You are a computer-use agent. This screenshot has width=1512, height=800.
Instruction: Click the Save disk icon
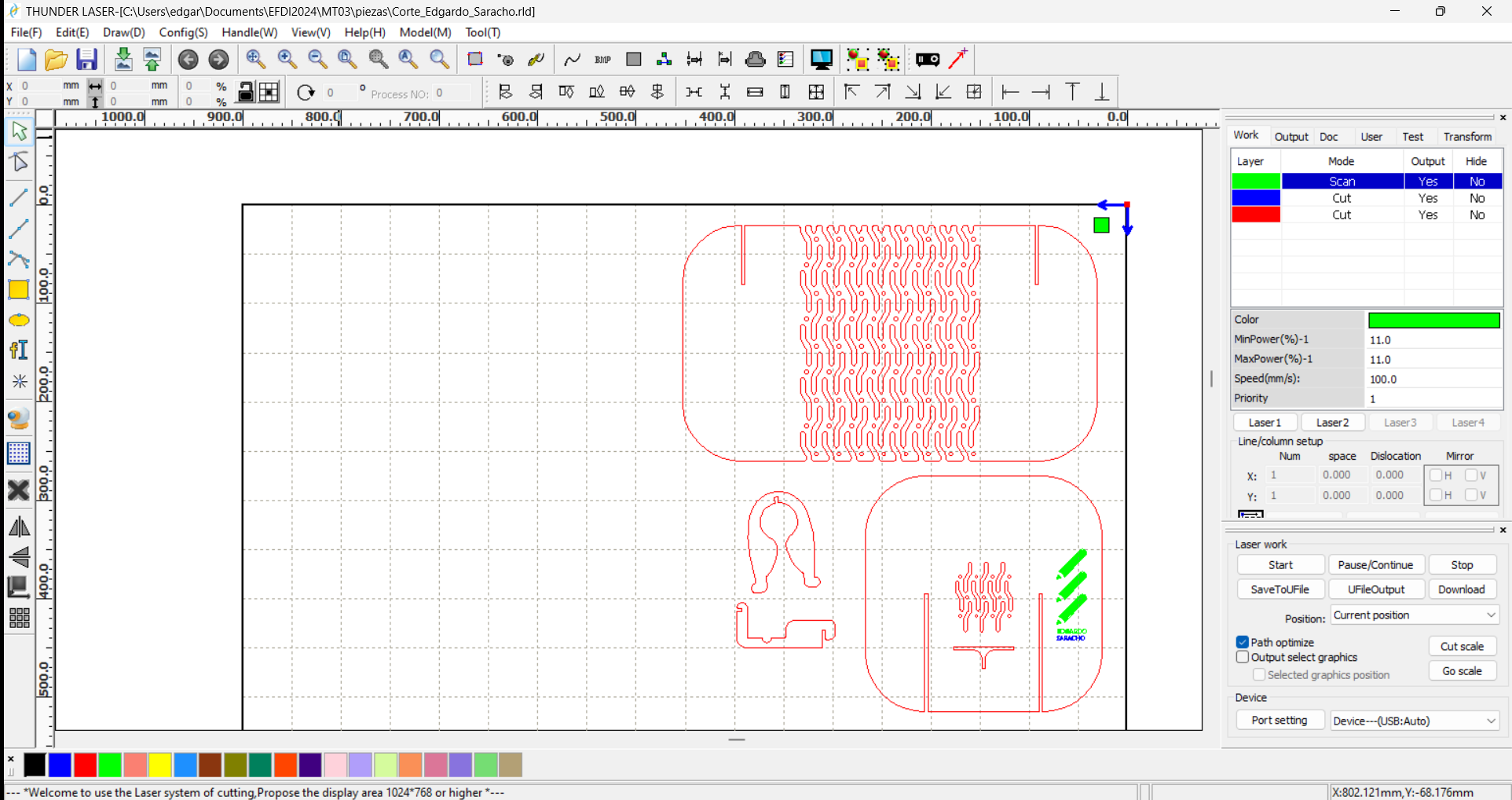click(x=86, y=60)
